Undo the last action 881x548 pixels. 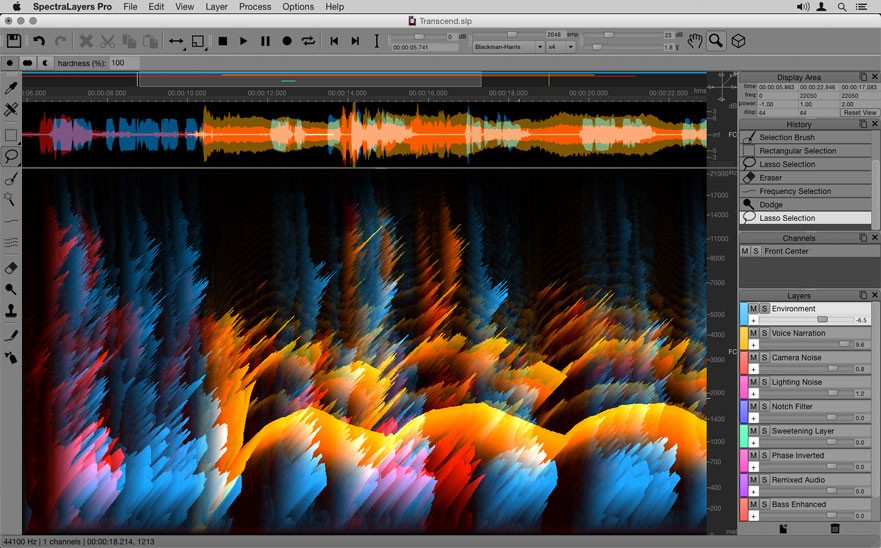(x=38, y=41)
